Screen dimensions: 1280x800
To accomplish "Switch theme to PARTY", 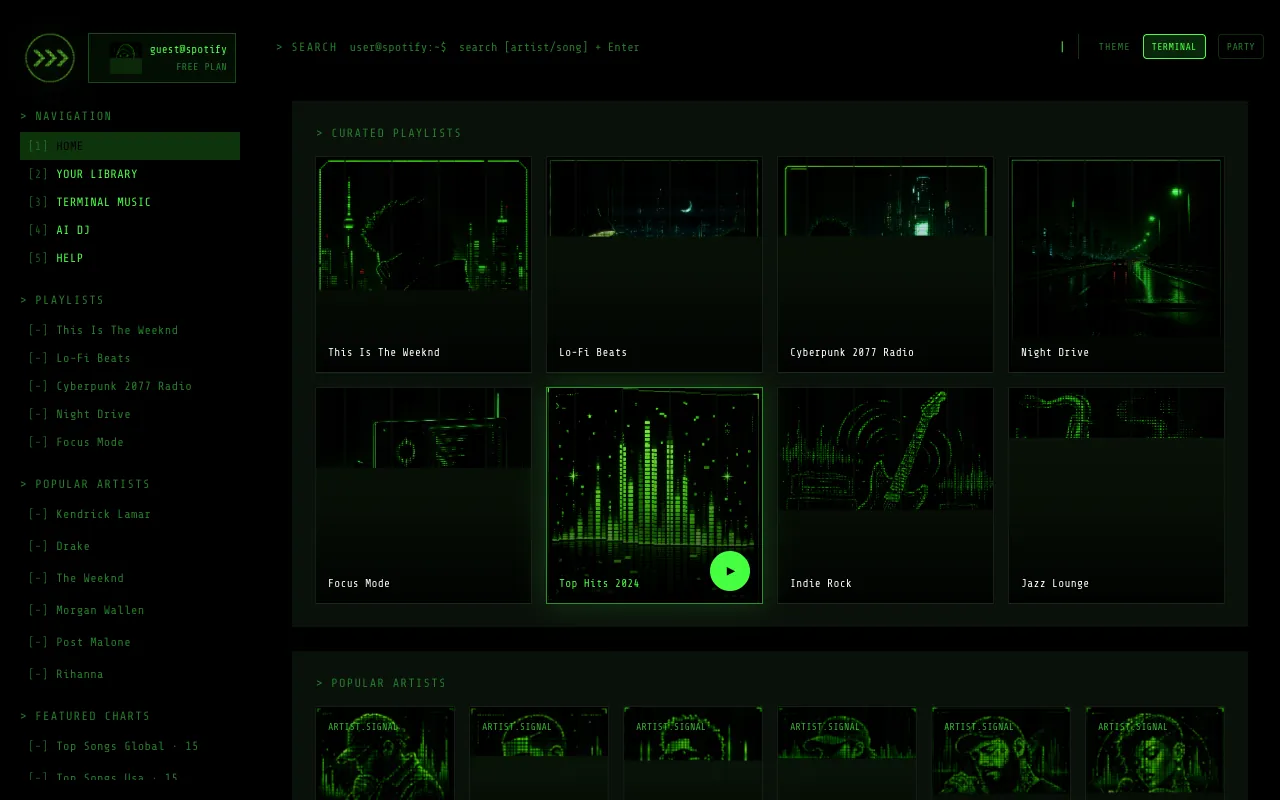I will [x=1241, y=47].
